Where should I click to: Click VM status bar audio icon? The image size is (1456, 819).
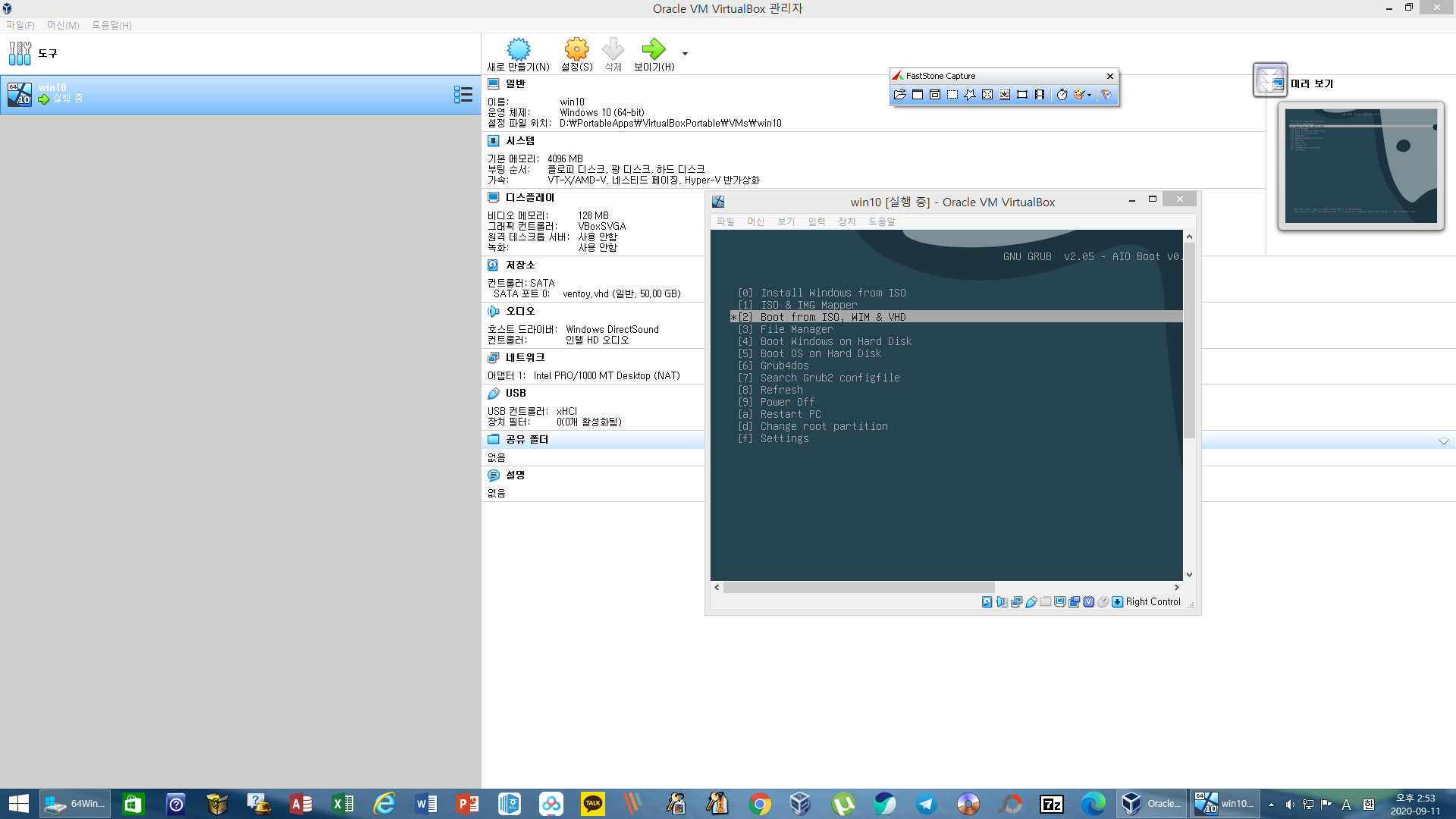click(x=1002, y=601)
